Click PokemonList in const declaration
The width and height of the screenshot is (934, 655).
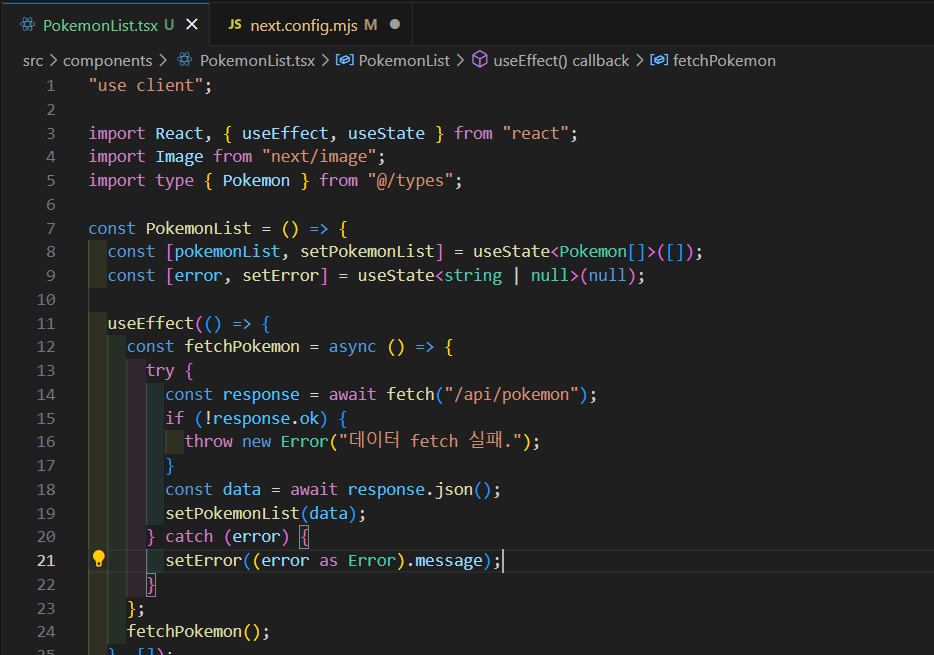pyautogui.click(x=198, y=229)
